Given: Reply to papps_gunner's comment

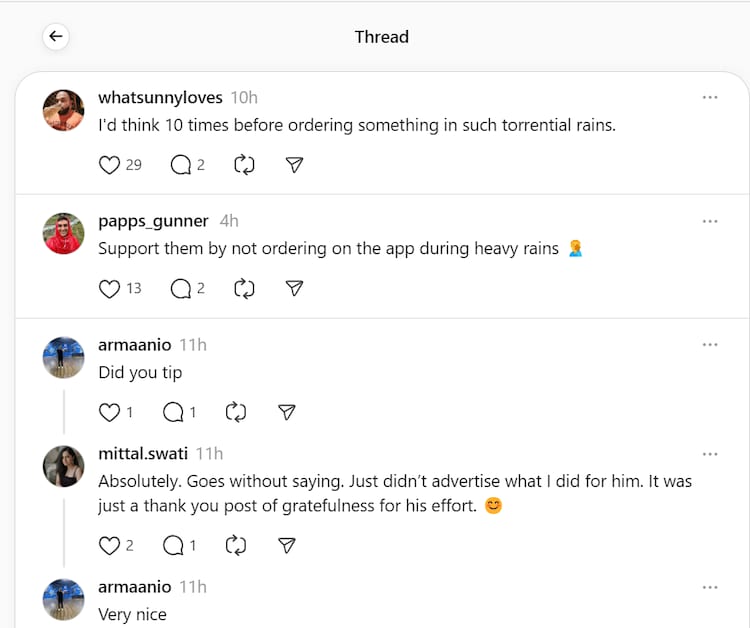Looking at the screenshot, I should pyautogui.click(x=181, y=288).
